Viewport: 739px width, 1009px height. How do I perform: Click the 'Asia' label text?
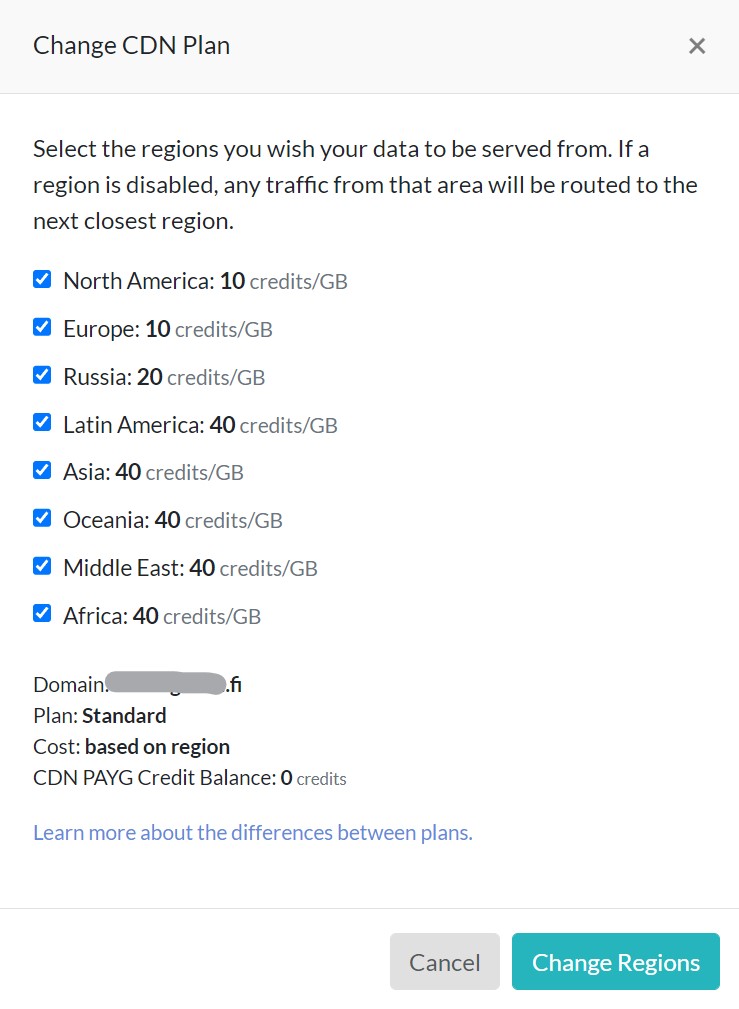[86, 472]
